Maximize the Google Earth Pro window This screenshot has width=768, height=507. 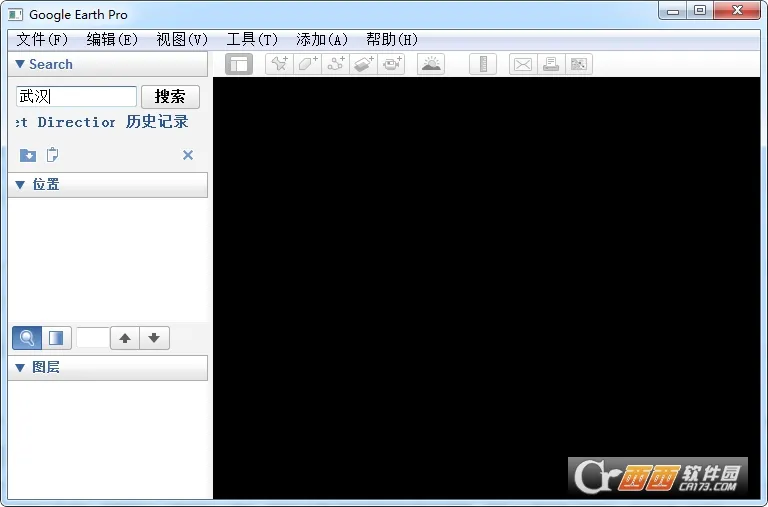point(700,11)
